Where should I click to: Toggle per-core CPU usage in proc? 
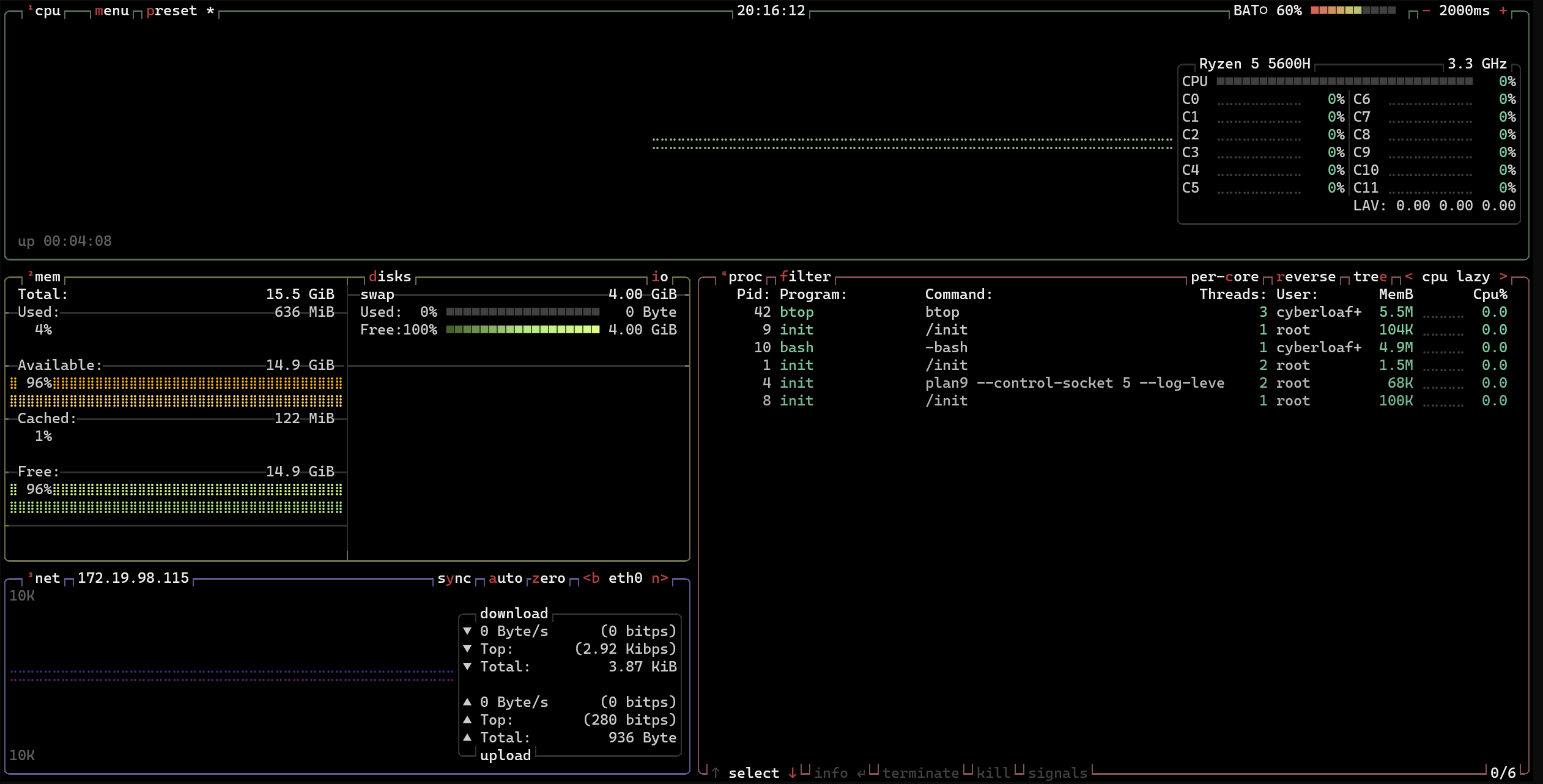tap(1224, 277)
